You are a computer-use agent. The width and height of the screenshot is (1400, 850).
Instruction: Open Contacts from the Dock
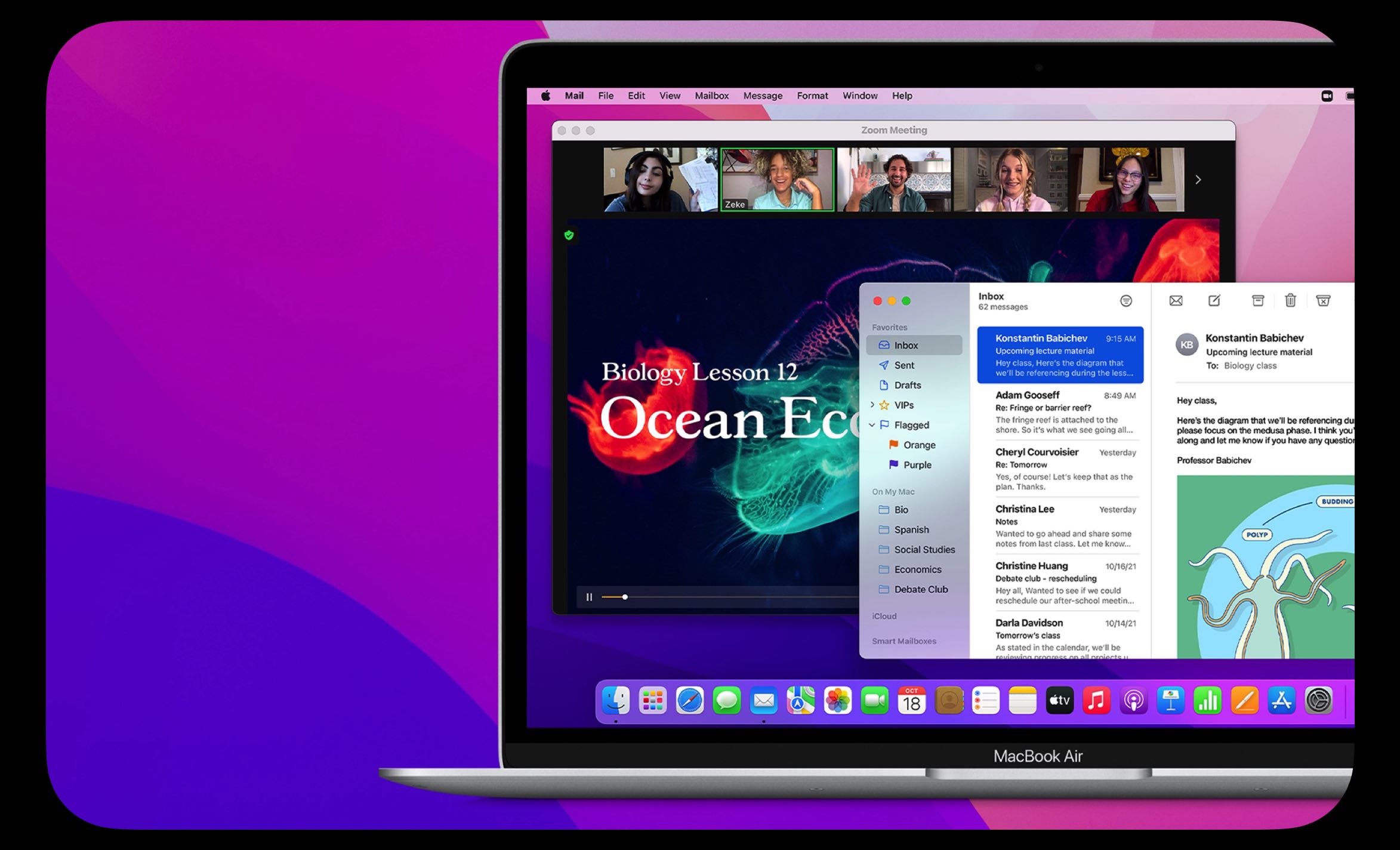949,701
